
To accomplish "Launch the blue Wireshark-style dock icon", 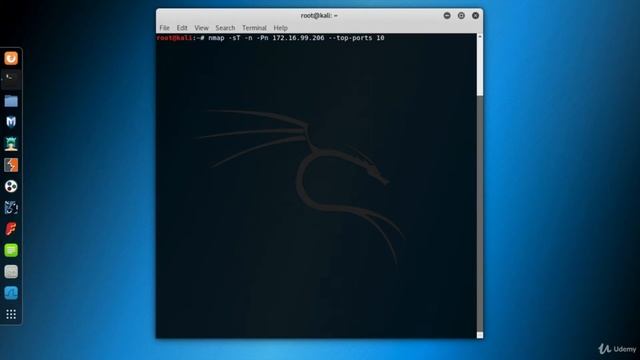I will click(x=11, y=293).
